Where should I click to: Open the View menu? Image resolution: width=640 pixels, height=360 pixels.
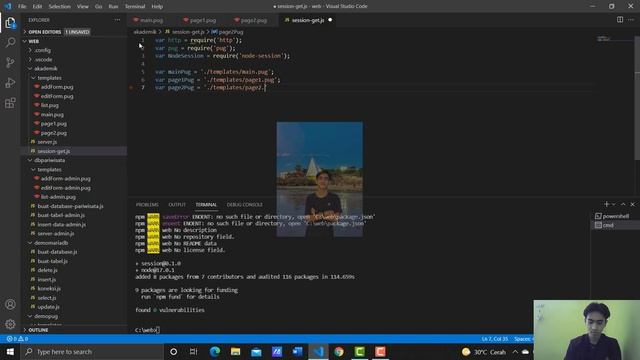click(x=83, y=7)
